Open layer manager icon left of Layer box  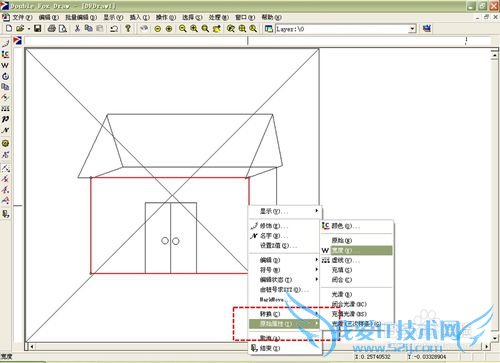269,29
